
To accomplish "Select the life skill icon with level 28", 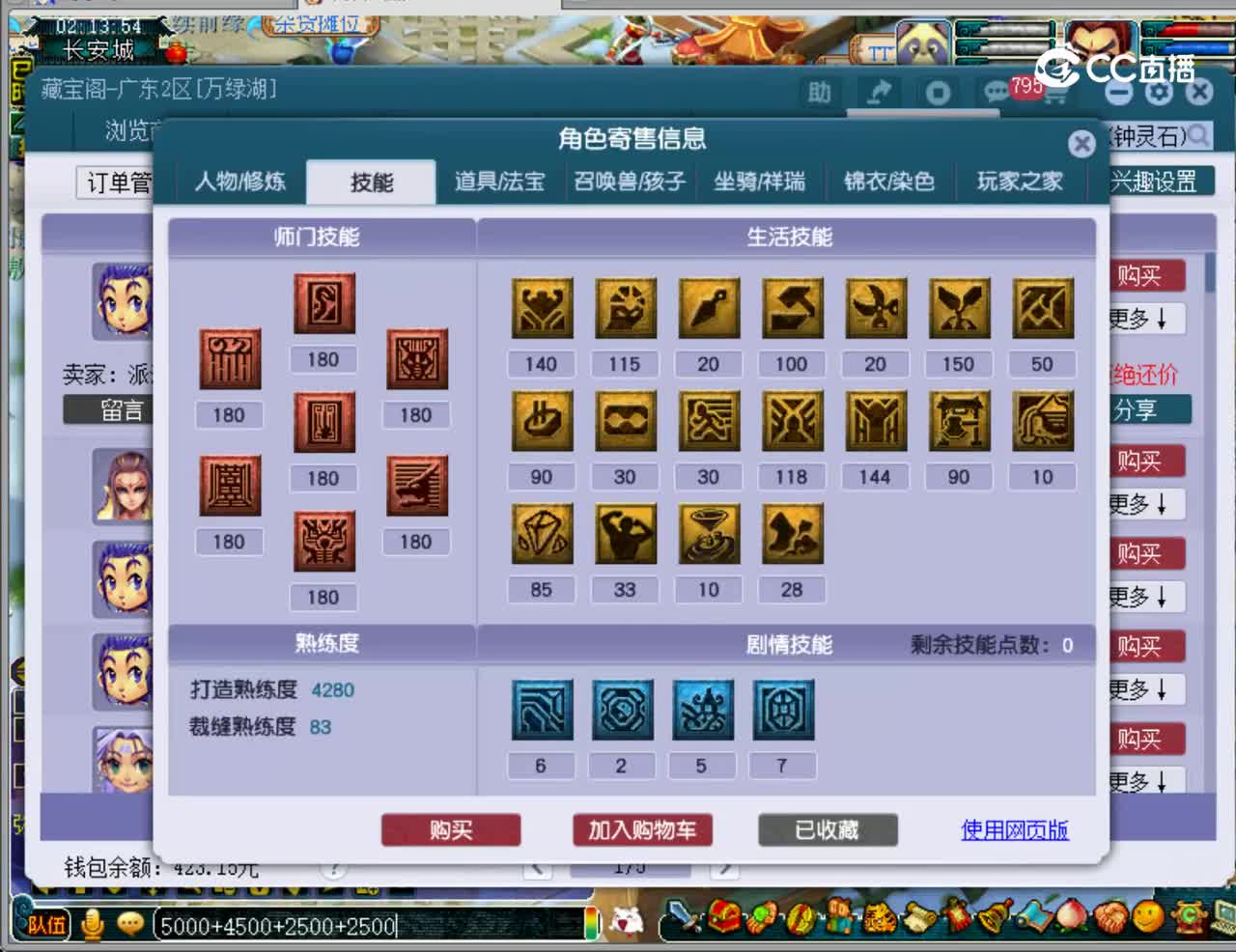I will click(792, 533).
